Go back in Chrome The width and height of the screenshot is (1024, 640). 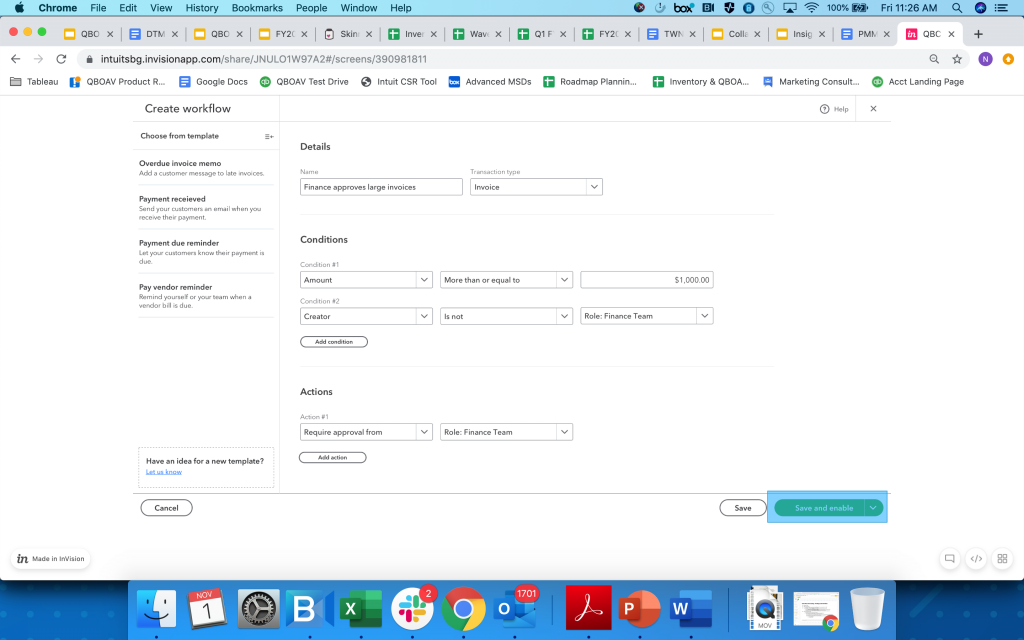tap(16, 59)
